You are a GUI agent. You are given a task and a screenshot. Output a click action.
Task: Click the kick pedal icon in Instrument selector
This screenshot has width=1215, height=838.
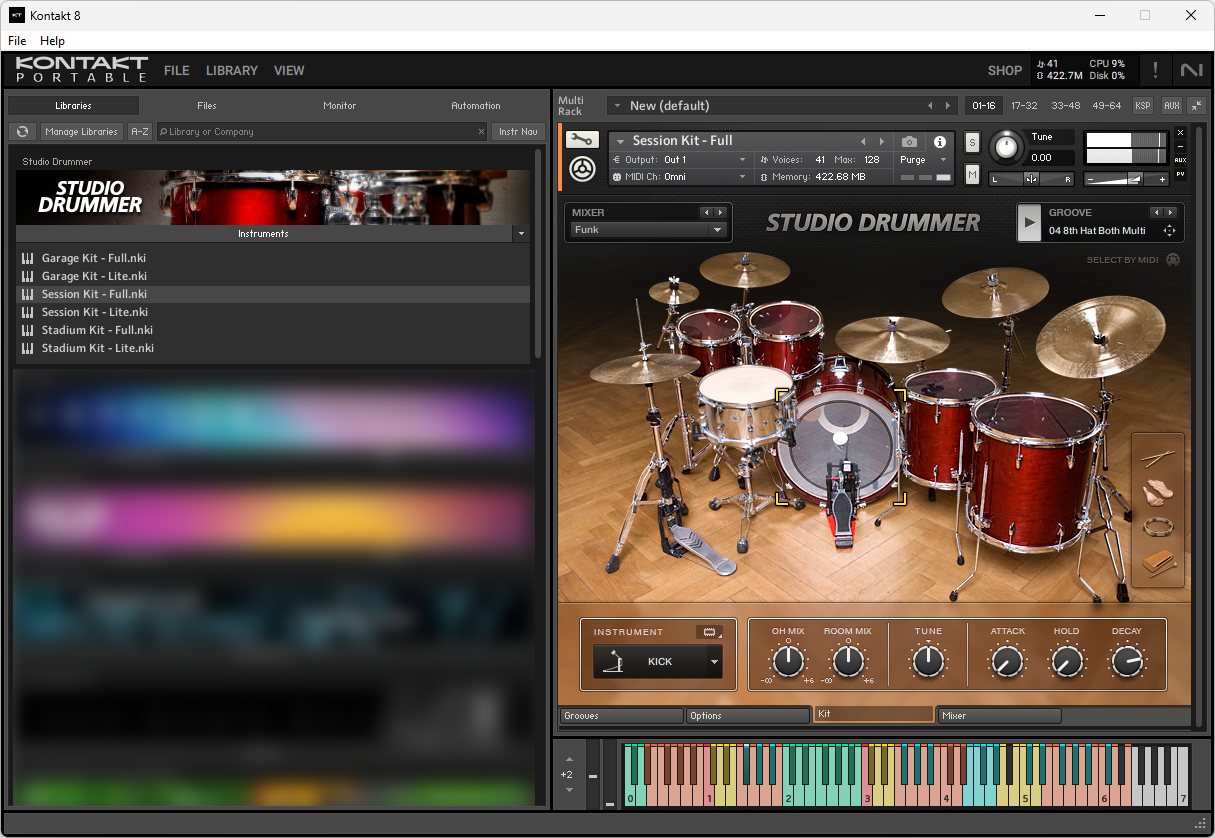click(x=614, y=662)
